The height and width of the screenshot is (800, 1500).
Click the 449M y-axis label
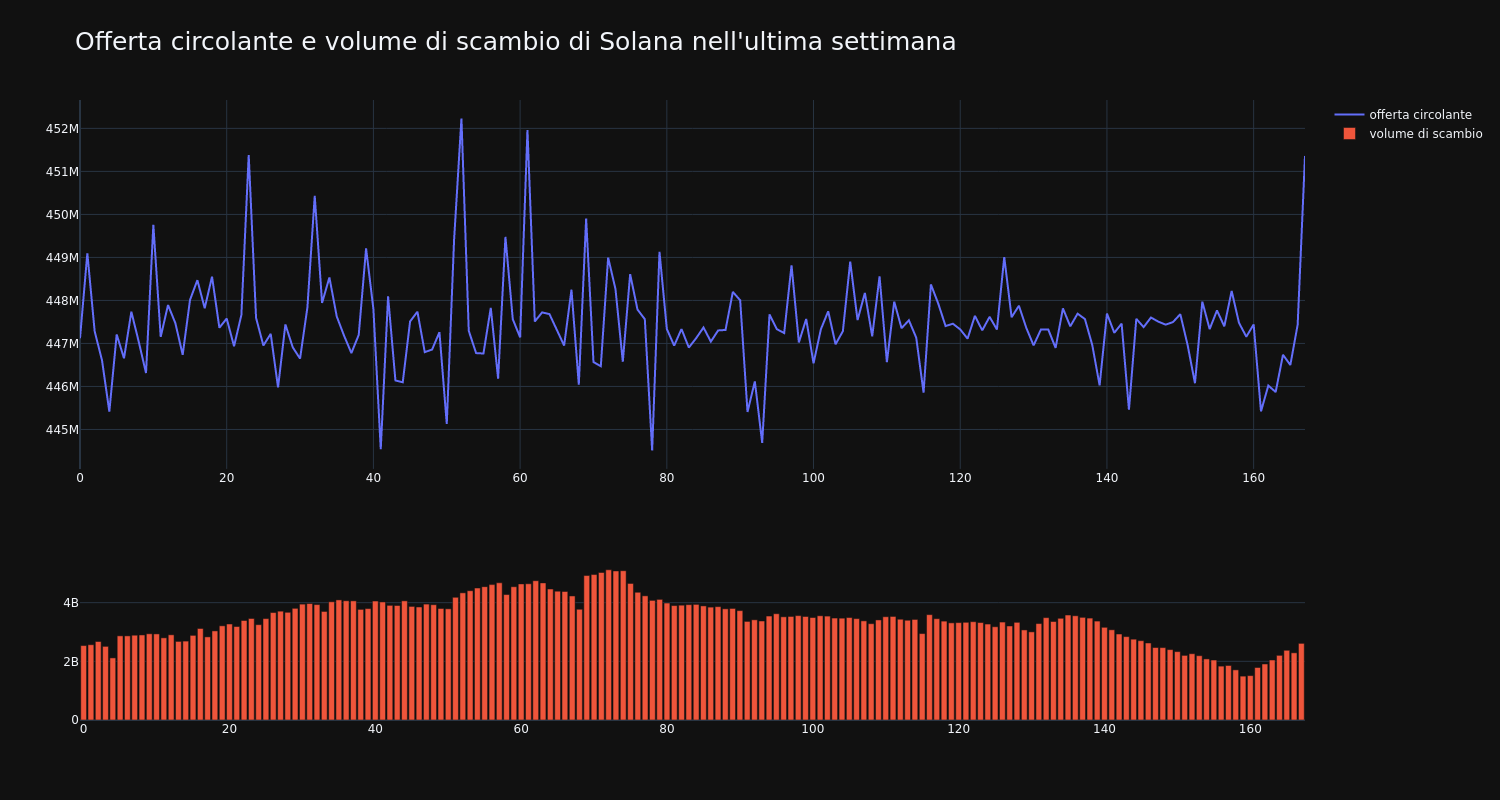(x=61, y=258)
